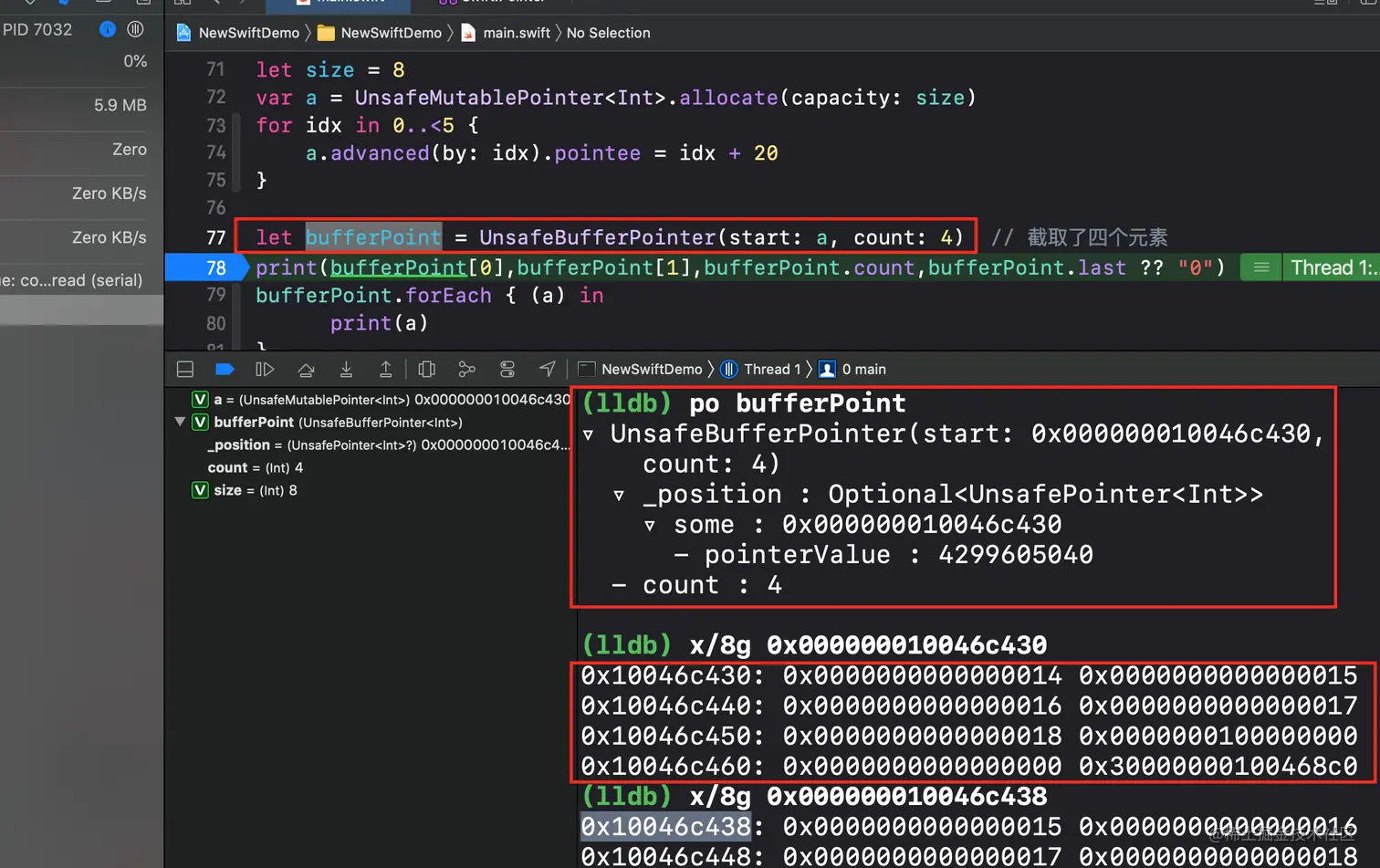
Task: Click the info icon beside PID 7032
Action: coord(108,29)
